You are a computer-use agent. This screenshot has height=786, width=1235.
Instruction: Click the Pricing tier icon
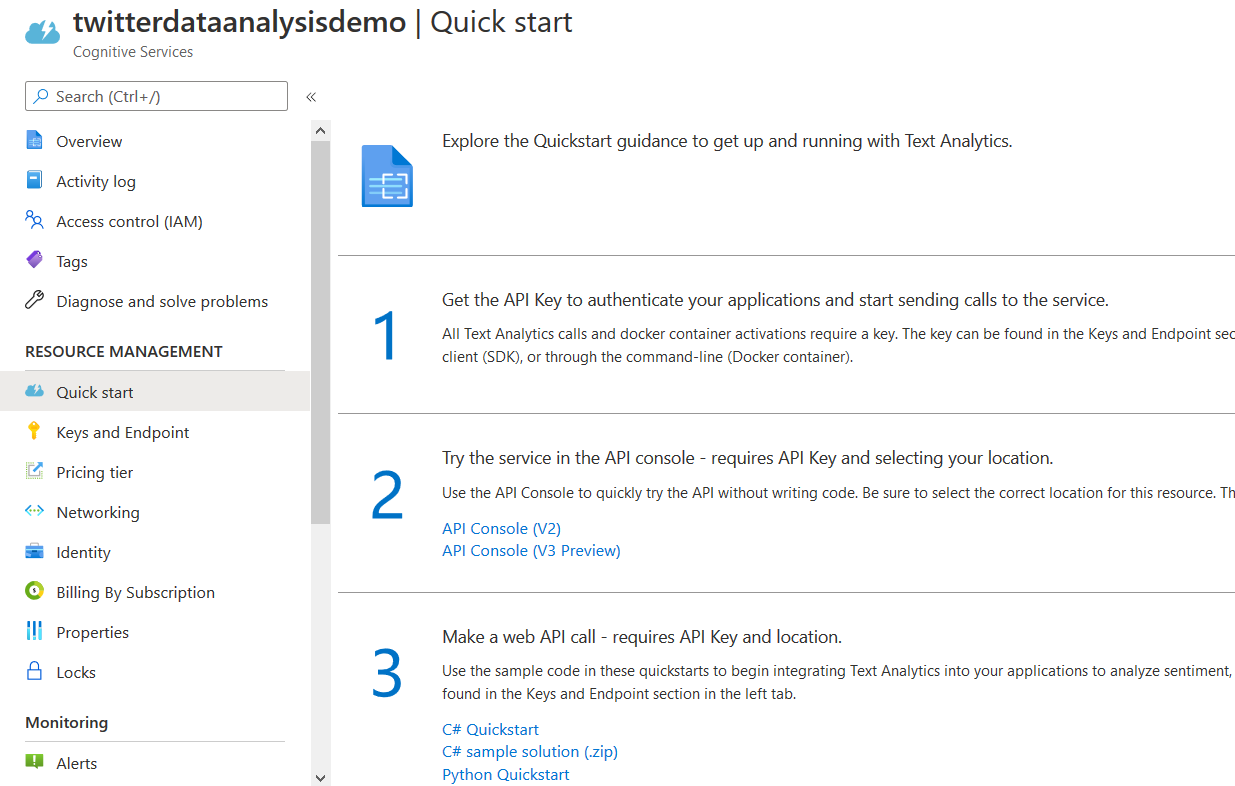(x=35, y=472)
